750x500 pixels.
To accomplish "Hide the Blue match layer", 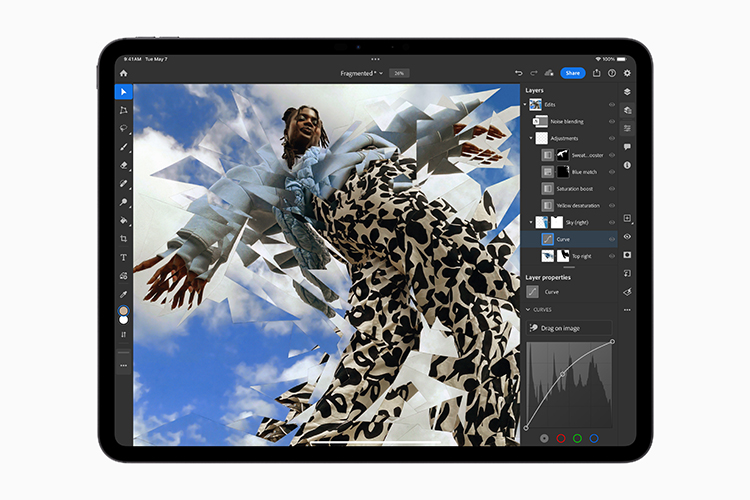I will 612,171.
